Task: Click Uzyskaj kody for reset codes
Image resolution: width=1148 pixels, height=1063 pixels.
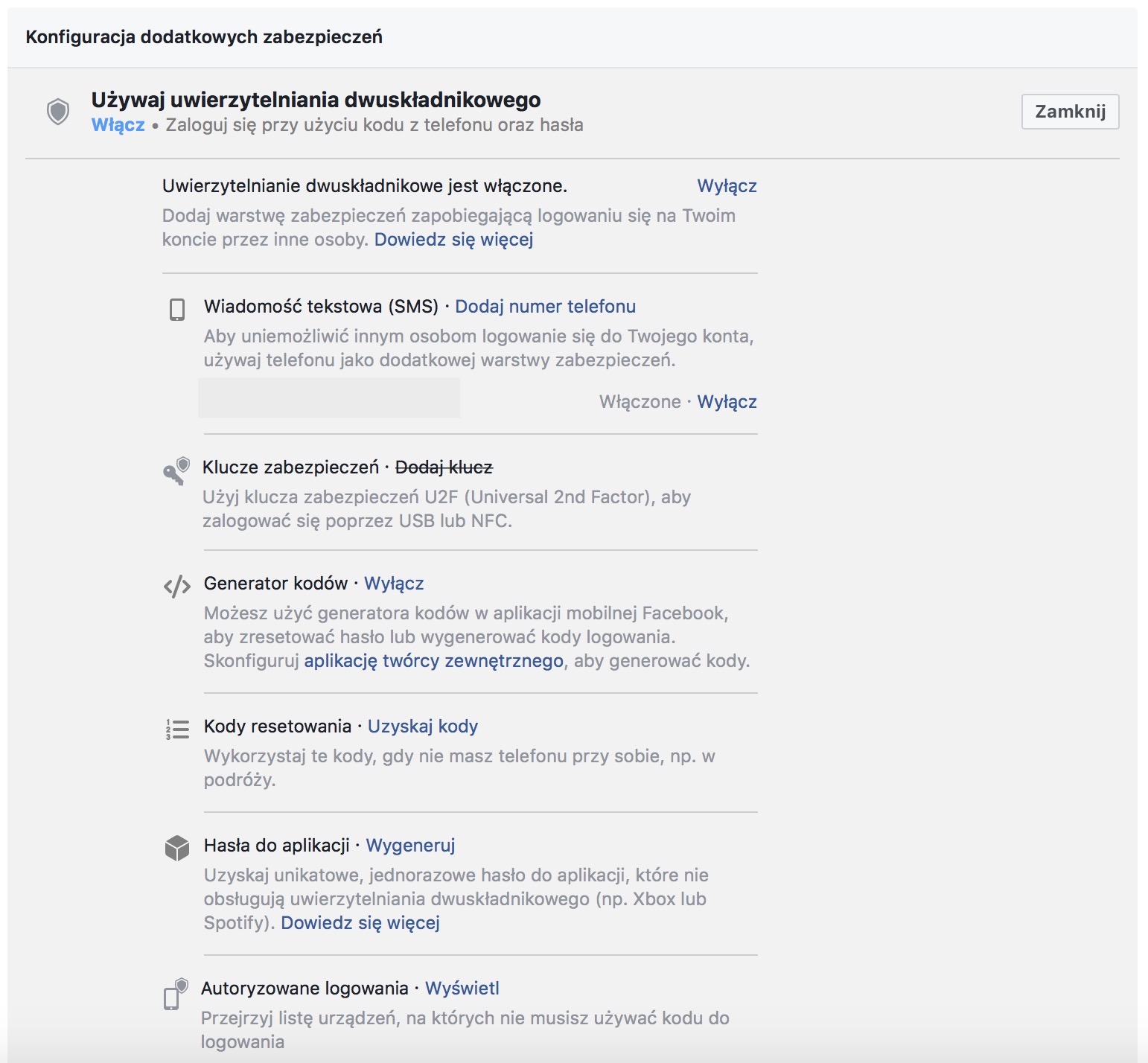Action: (423, 726)
